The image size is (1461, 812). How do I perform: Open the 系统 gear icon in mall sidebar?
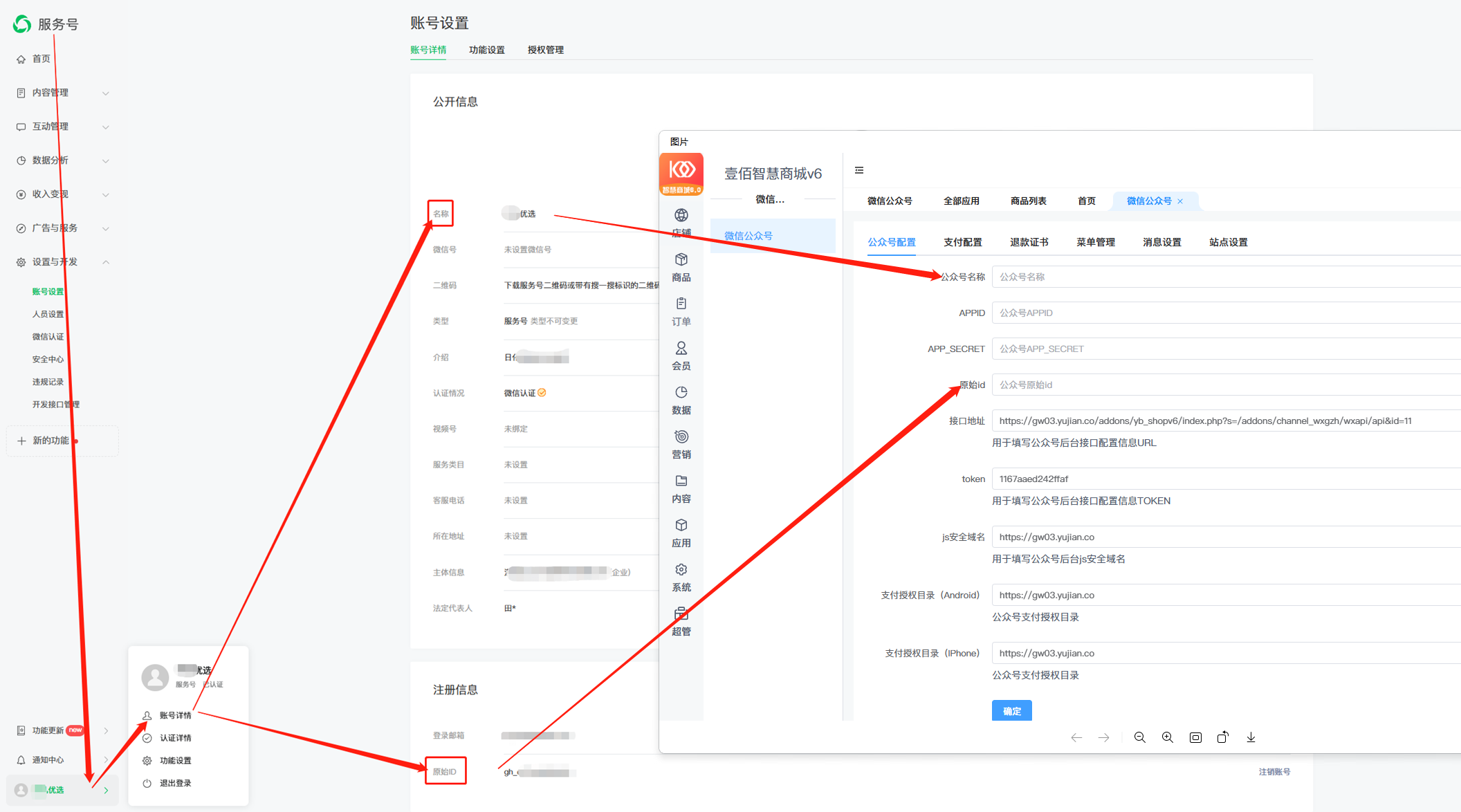tap(681, 569)
